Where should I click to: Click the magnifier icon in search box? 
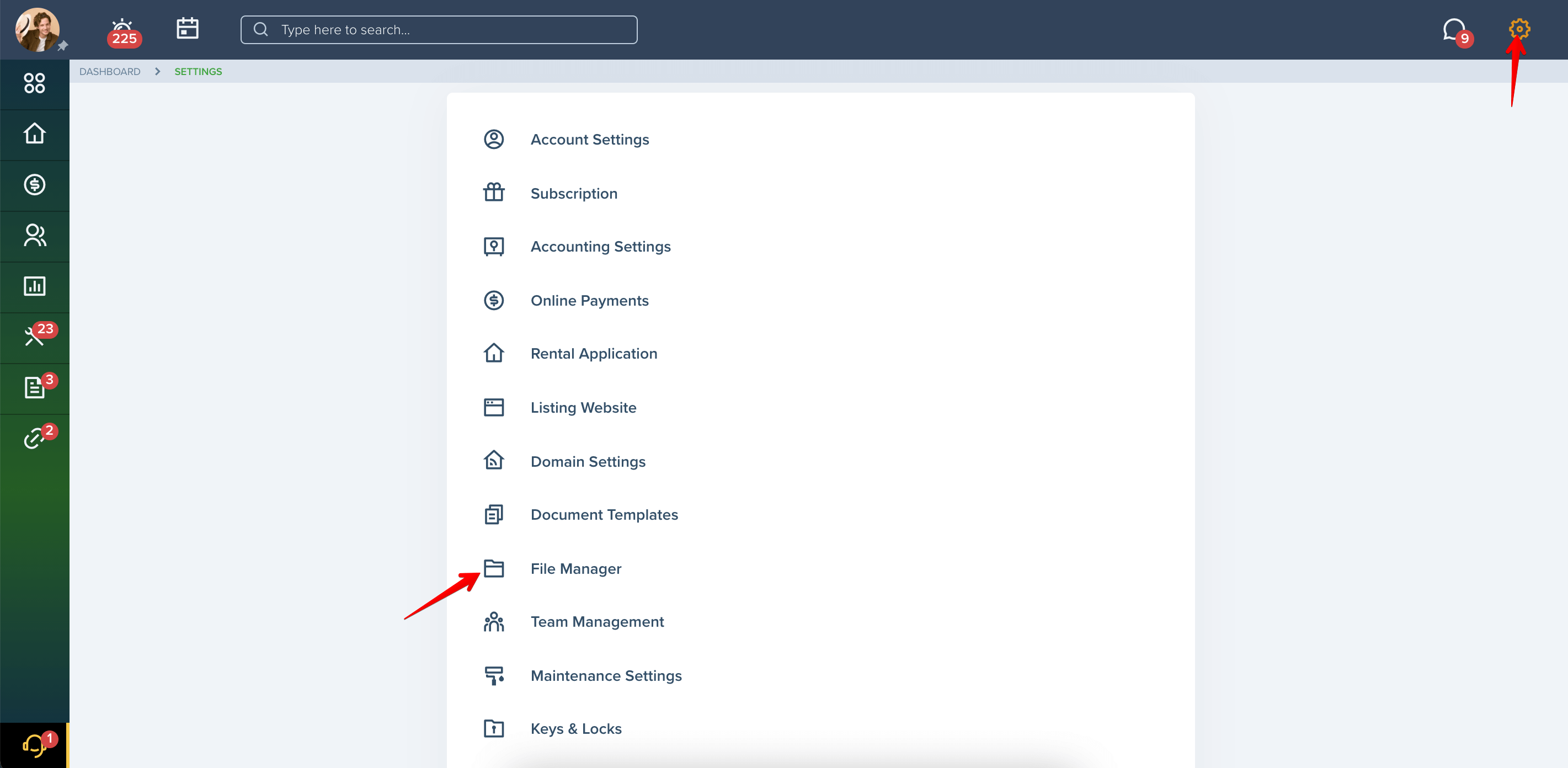point(260,29)
